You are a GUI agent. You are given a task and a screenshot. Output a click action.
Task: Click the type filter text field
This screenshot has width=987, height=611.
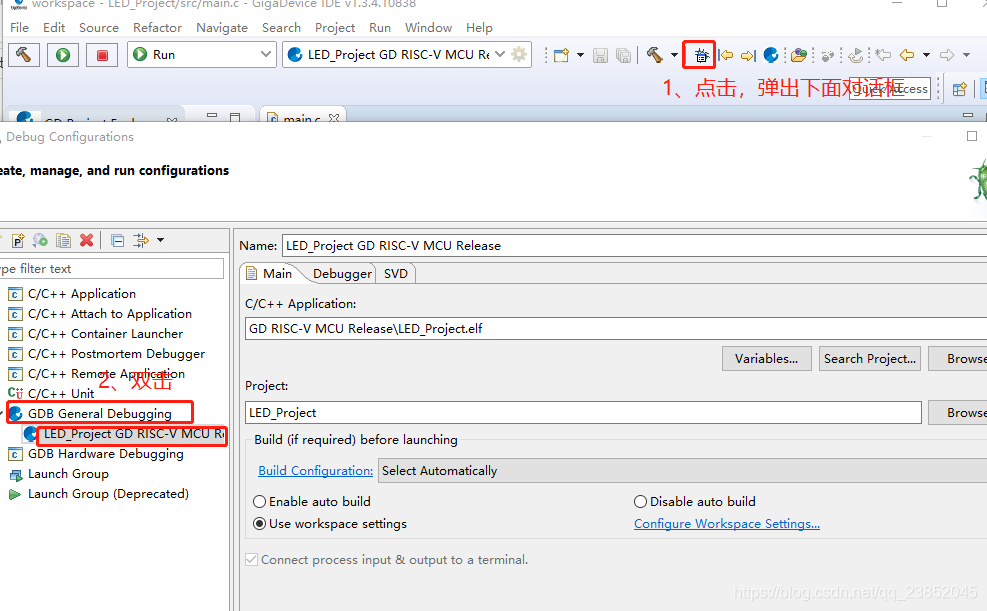coord(111,269)
